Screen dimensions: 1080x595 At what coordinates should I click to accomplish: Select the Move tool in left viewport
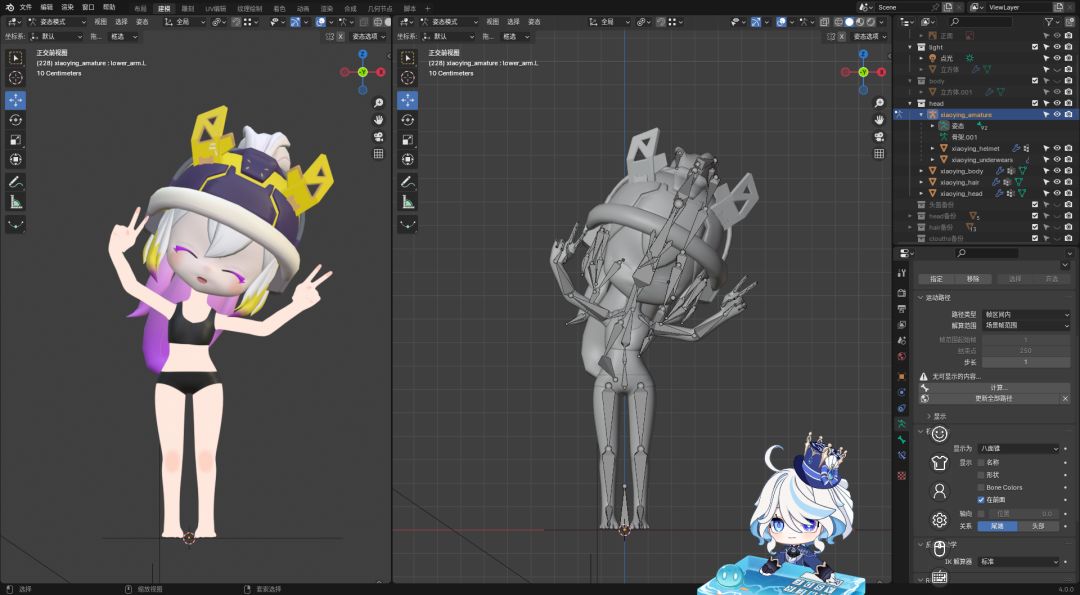[16, 100]
